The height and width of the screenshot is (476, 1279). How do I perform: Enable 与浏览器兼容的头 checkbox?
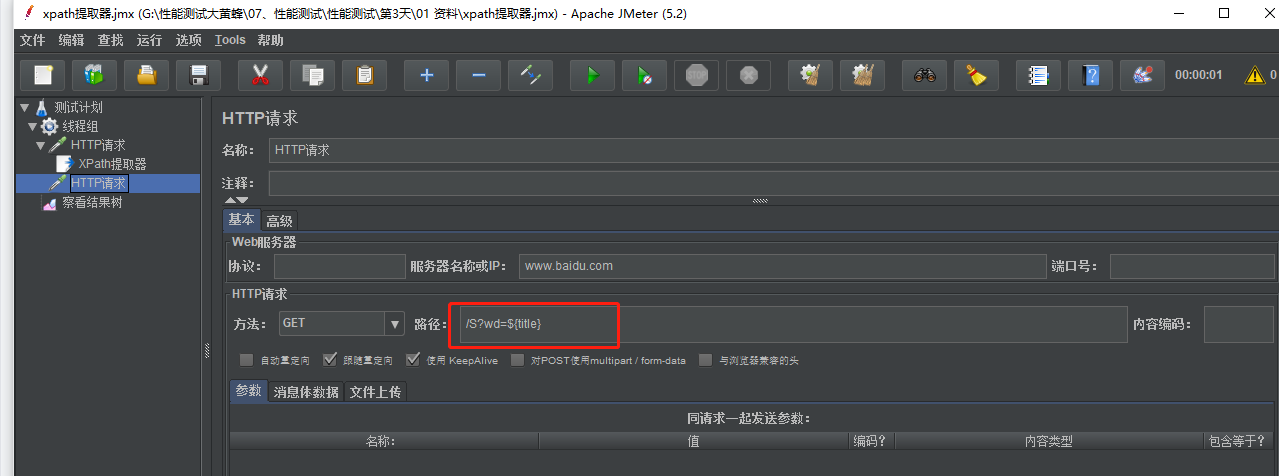pyautogui.click(x=705, y=360)
